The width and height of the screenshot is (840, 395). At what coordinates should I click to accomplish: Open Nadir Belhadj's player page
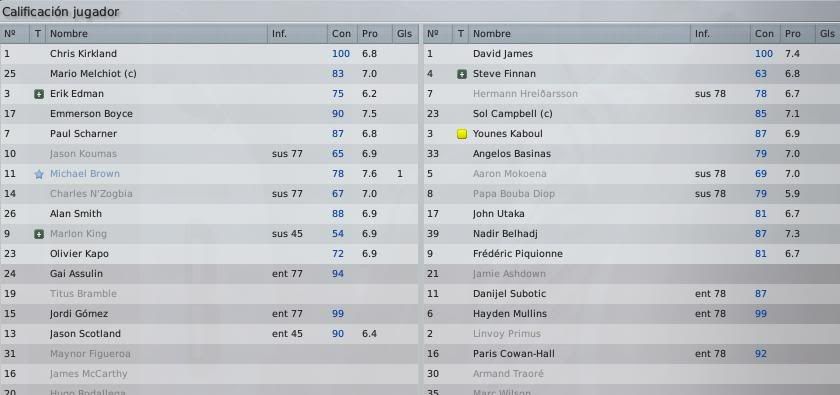coord(505,234)
